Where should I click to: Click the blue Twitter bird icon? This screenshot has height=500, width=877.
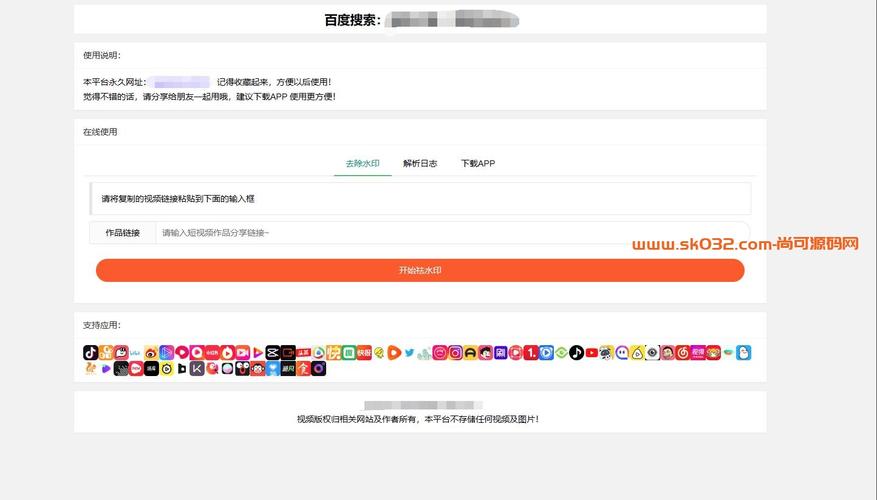(409, 352)
